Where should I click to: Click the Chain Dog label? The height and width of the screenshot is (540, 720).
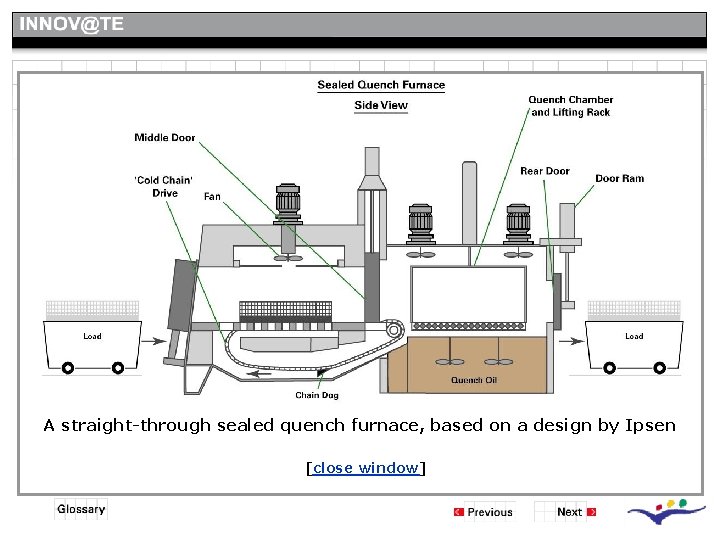(x=317, y=395)
